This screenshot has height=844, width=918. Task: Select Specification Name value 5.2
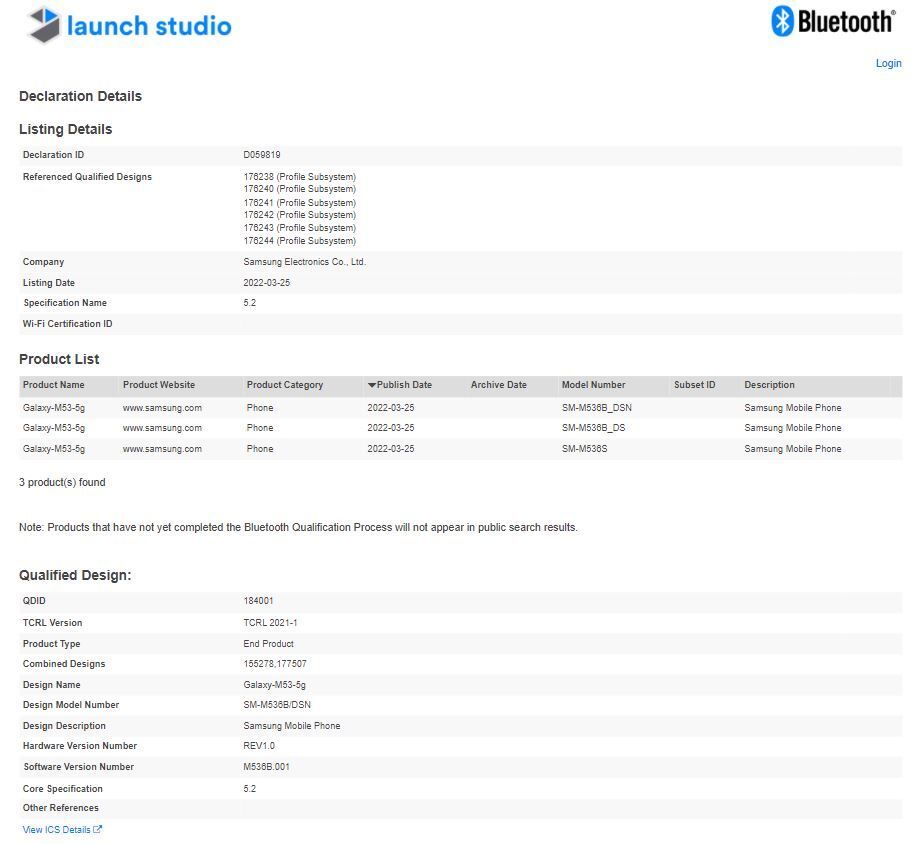pos(249,303)
